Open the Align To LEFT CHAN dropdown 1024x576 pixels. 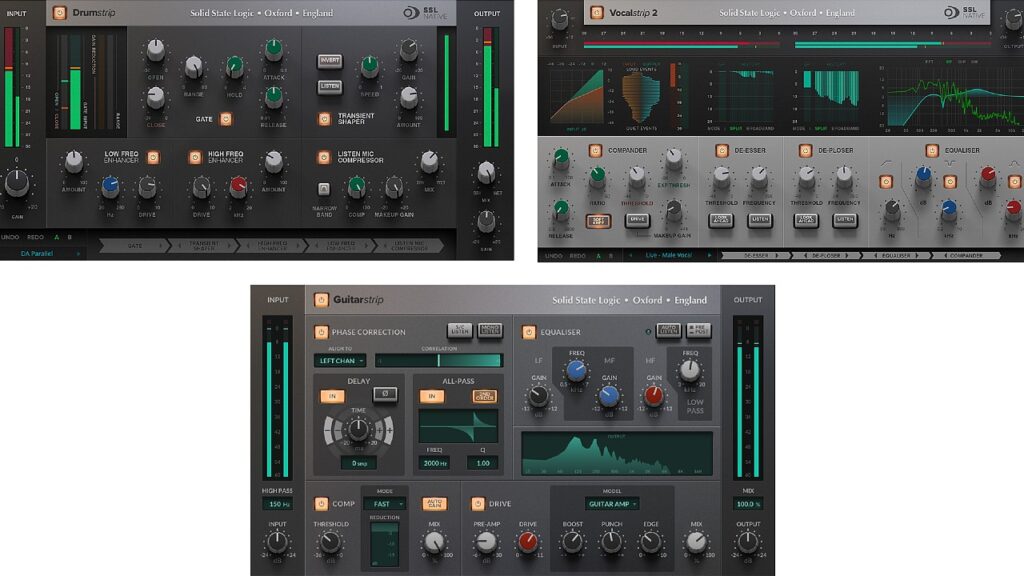pyautogui.click(x=340, y=358)
